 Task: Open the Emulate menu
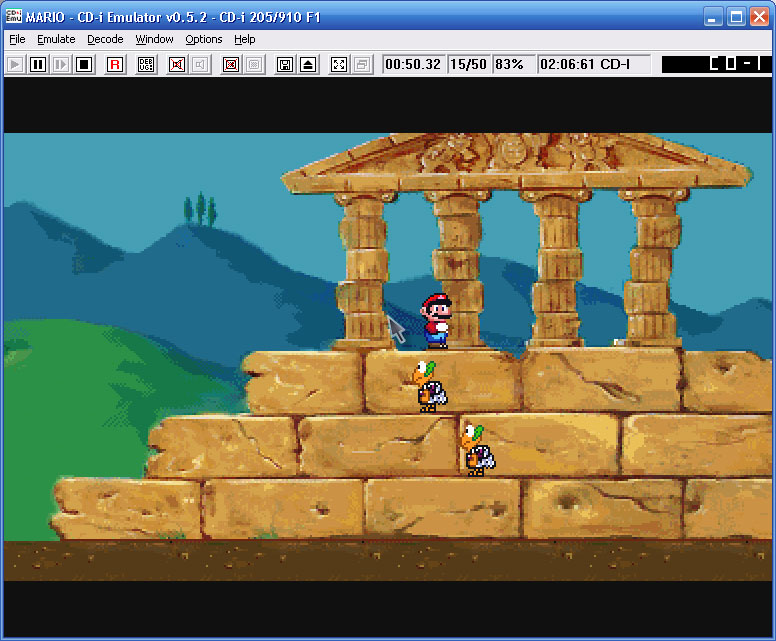click(56, 39)
